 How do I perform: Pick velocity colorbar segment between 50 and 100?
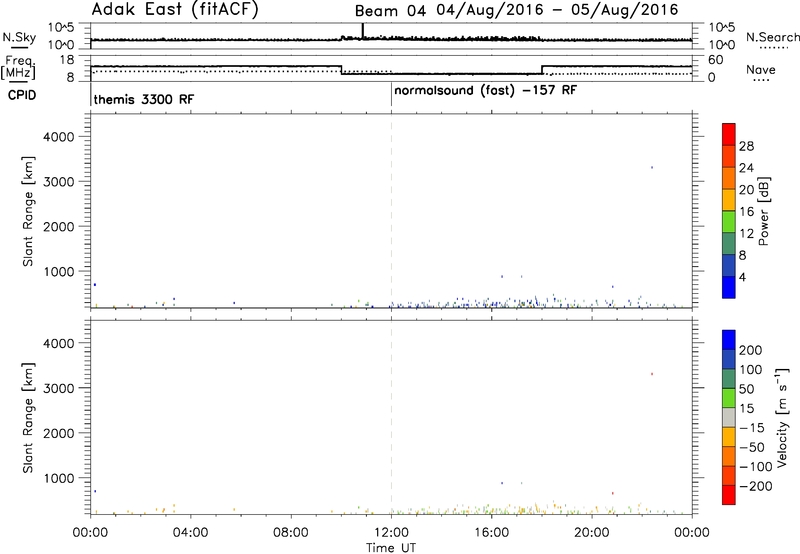click(729, 379)
